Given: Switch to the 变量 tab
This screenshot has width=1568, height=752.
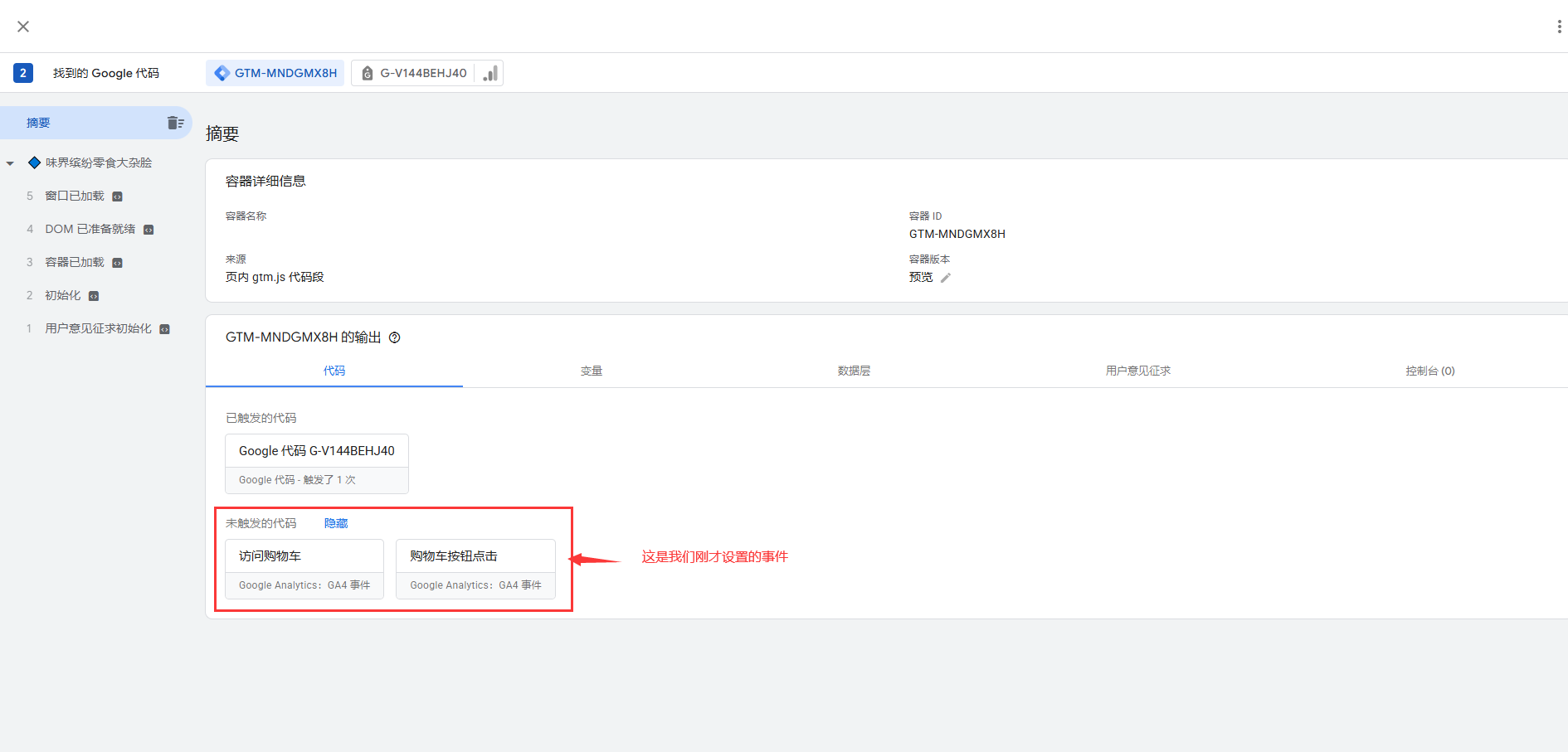Looking at the screenshot, I should 591,371.
